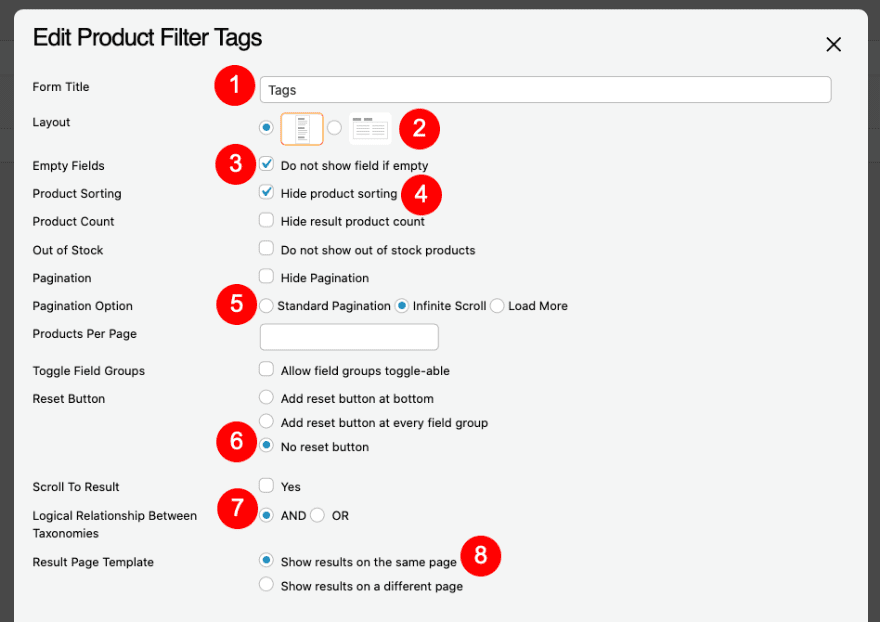
Task: Enable 'Allow field groups toggle-able'
Action: pos(266,369)
